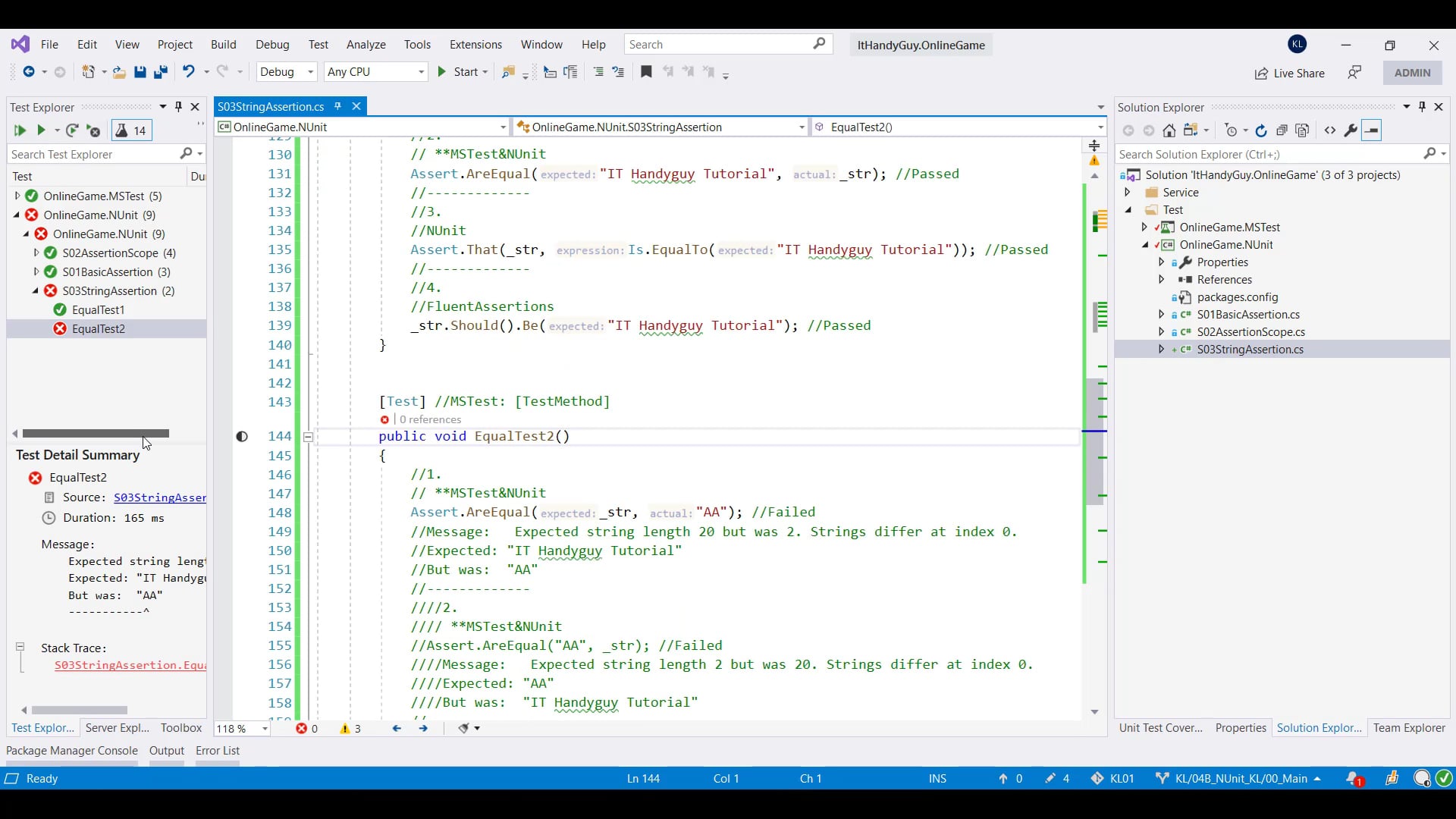Image resolution: width=1456 pixels, height=819 pixels.
Task: Click Test Explorer horizontal scrollbar thumb
Action: pyautogui.click(x=96, y=434)
